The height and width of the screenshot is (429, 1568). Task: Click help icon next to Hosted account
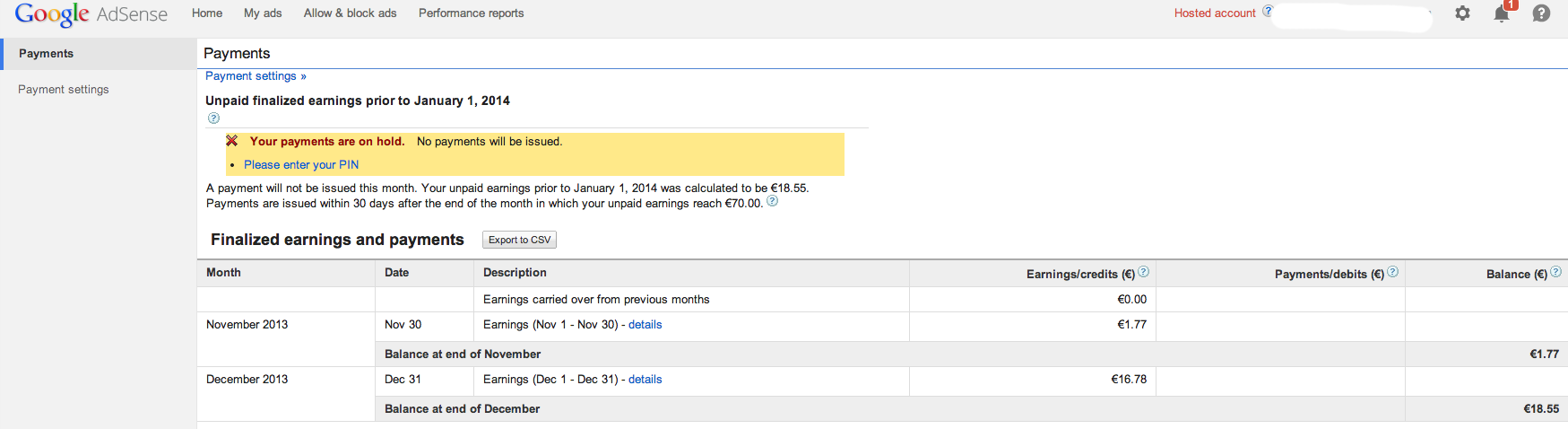click(x=1268, y=11)
